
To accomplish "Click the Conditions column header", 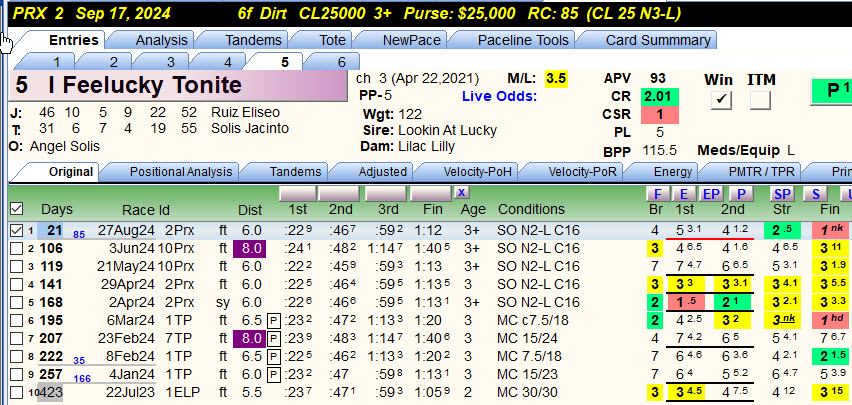I will pos(531,209).
